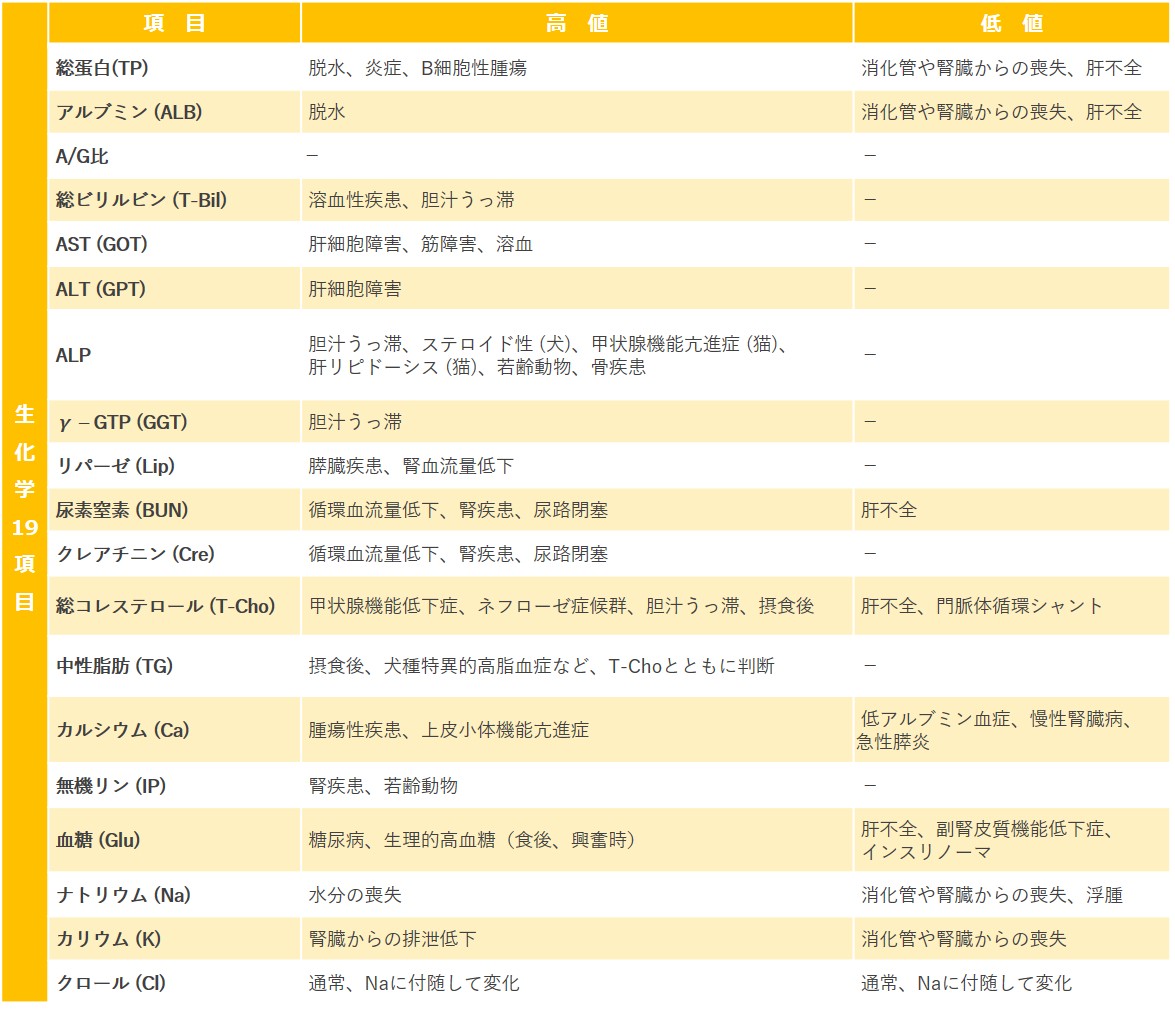Click the カルシウム (Ca) row label
This screenshot has height=1009, width=1175.
(x=123, y=729)
